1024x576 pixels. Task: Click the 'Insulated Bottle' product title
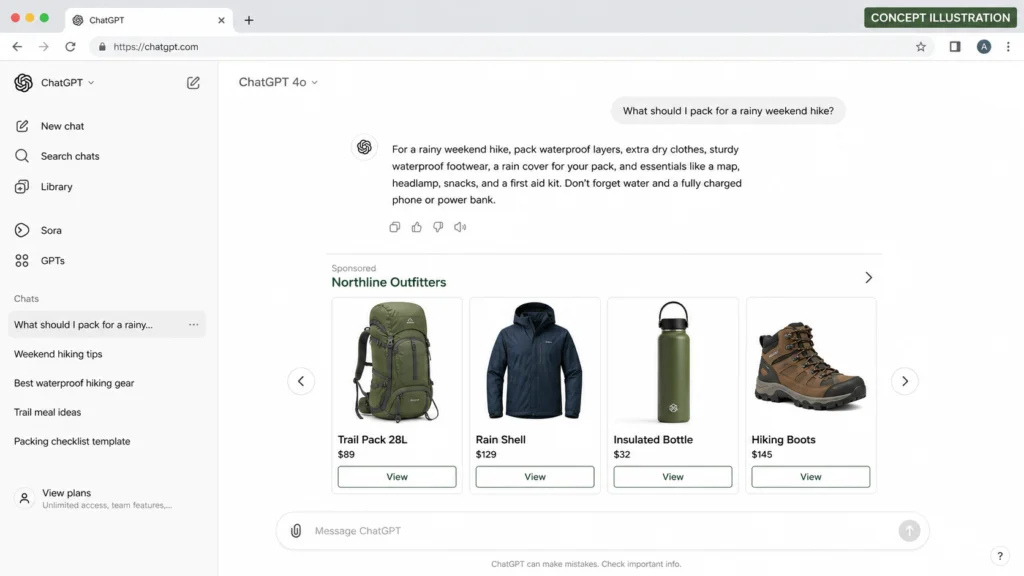pos(653,440)
